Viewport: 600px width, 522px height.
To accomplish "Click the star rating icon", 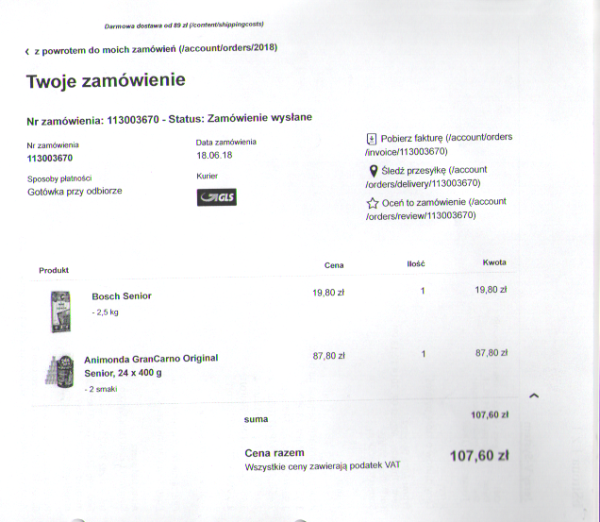I will [372, 203].
